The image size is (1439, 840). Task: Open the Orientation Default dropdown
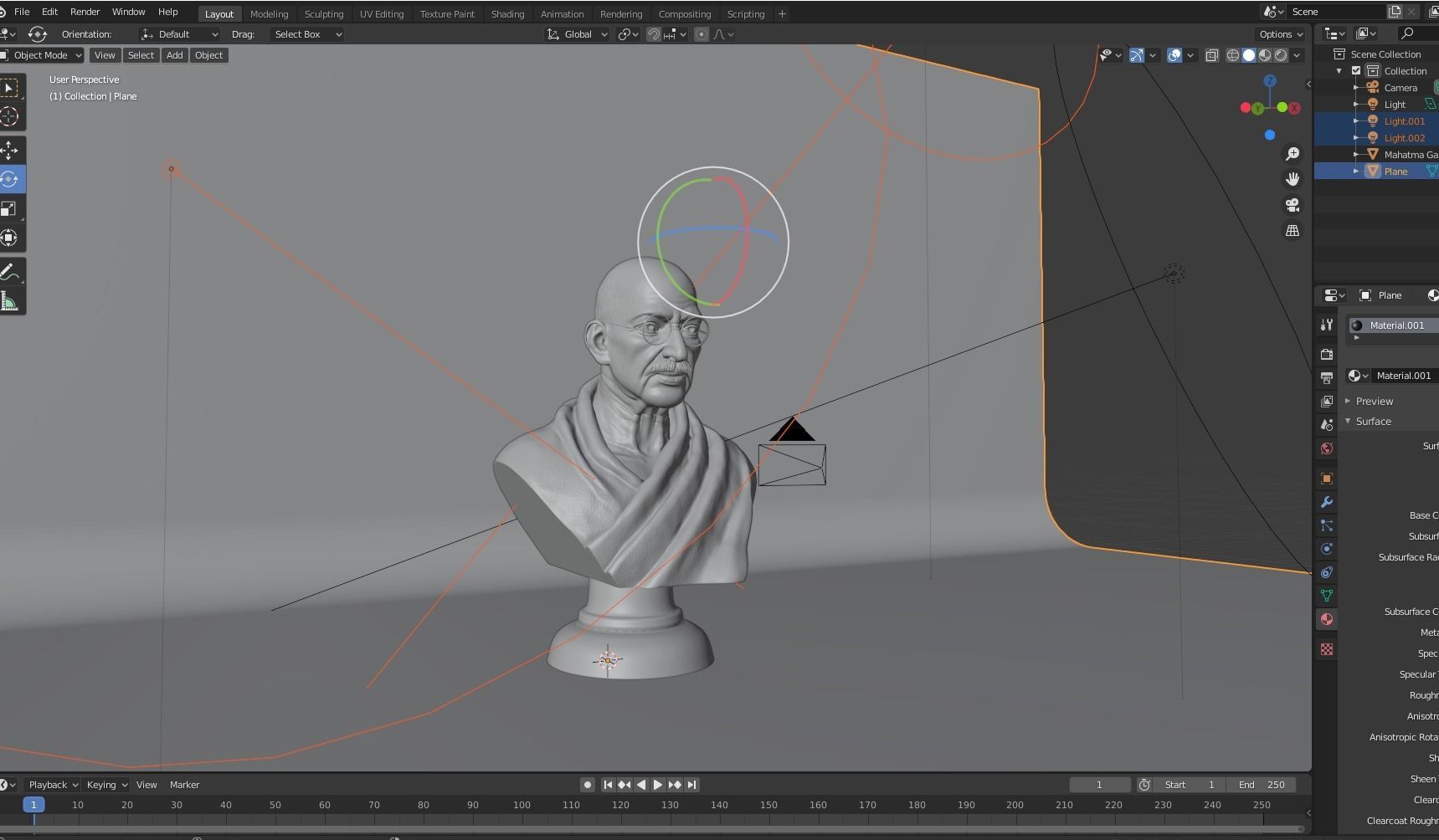click(x=180, y=34)
